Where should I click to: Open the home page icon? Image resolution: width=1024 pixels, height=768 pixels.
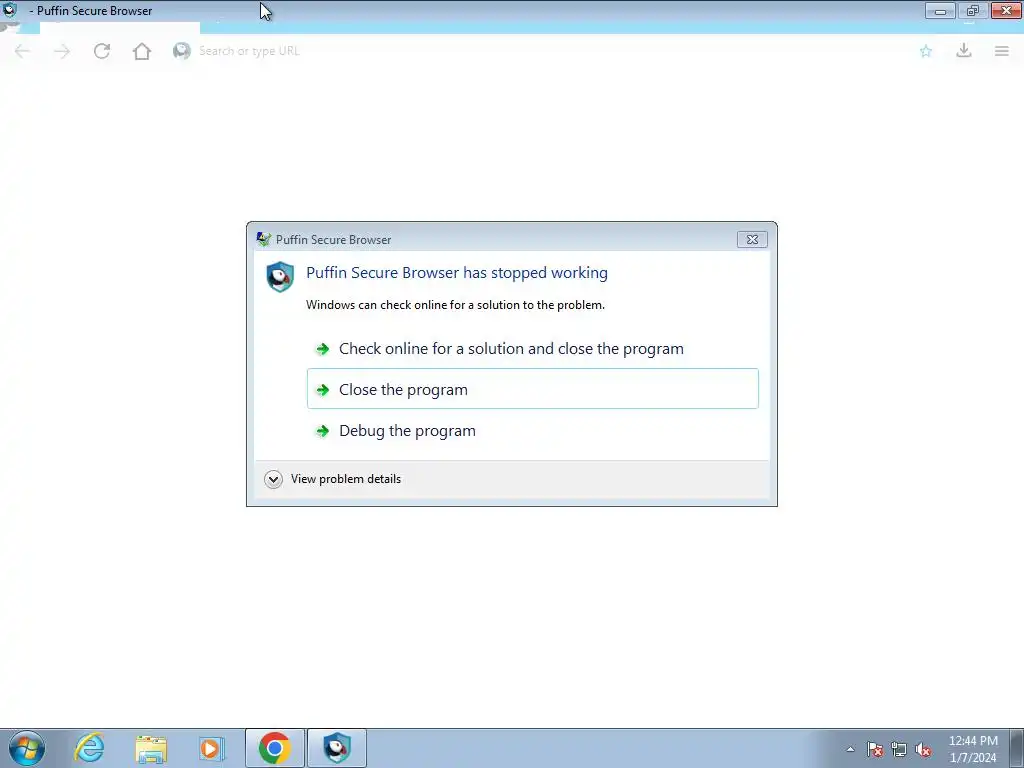(x=142, y=51)
